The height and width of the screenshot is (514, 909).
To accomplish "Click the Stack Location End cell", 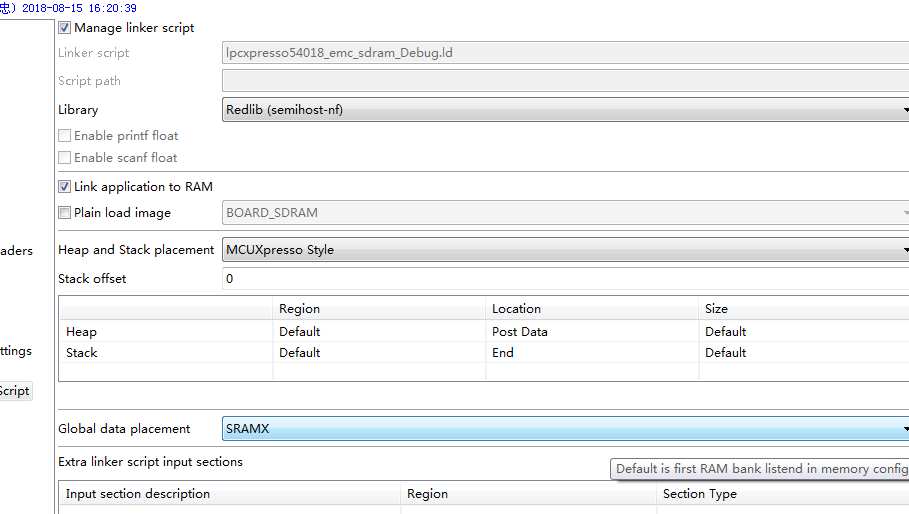I will (592, 353).
